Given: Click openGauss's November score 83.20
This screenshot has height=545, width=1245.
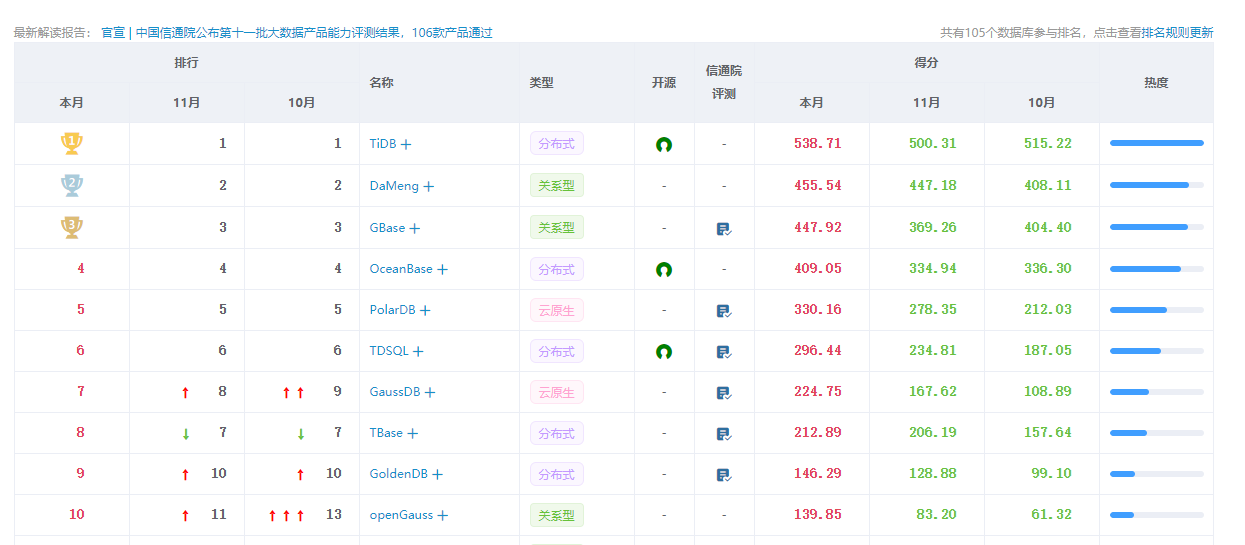Looking at the screenshot, I should [936, 515].
